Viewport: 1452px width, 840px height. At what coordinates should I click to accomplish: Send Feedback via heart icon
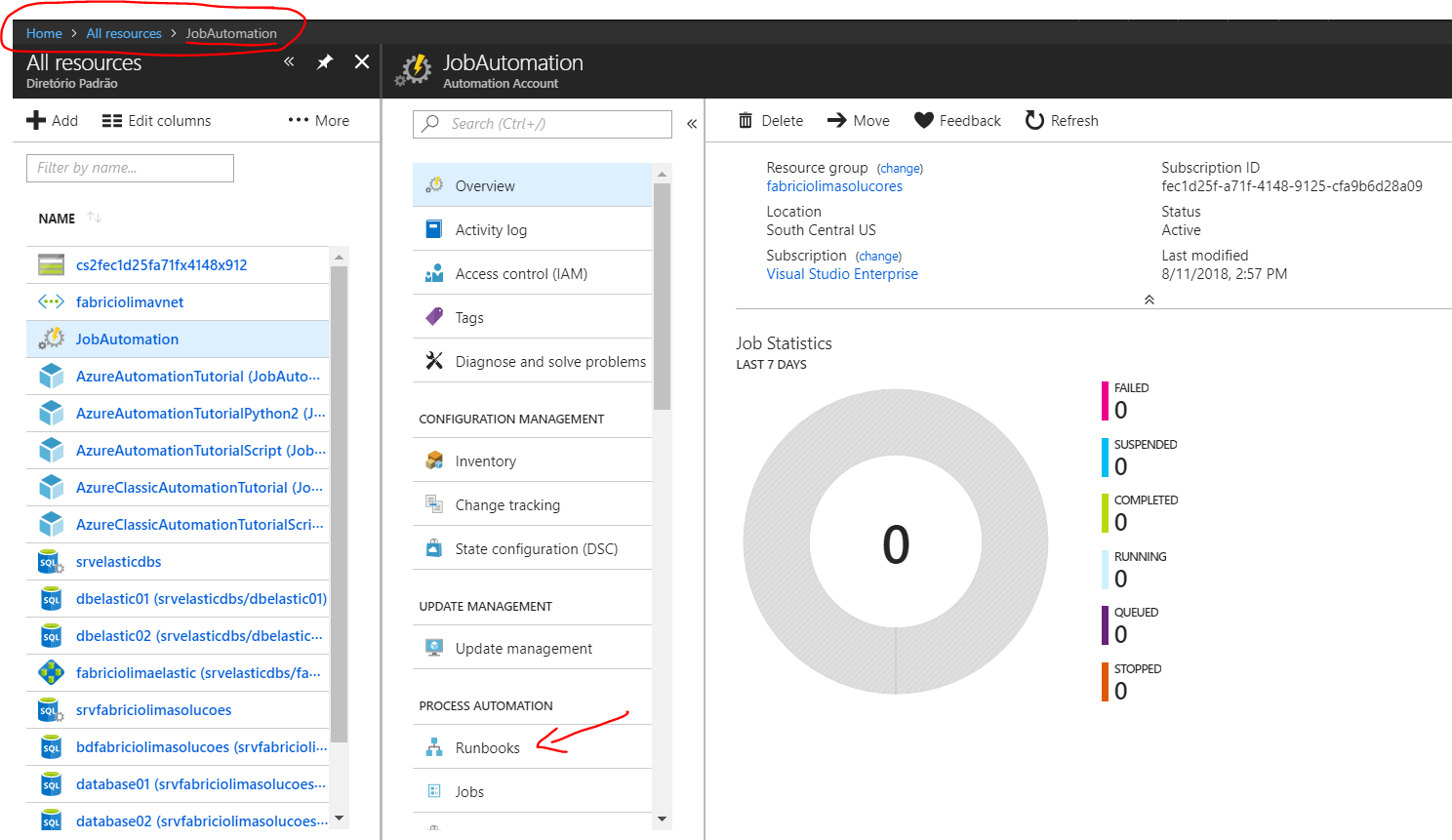[923, 121]
